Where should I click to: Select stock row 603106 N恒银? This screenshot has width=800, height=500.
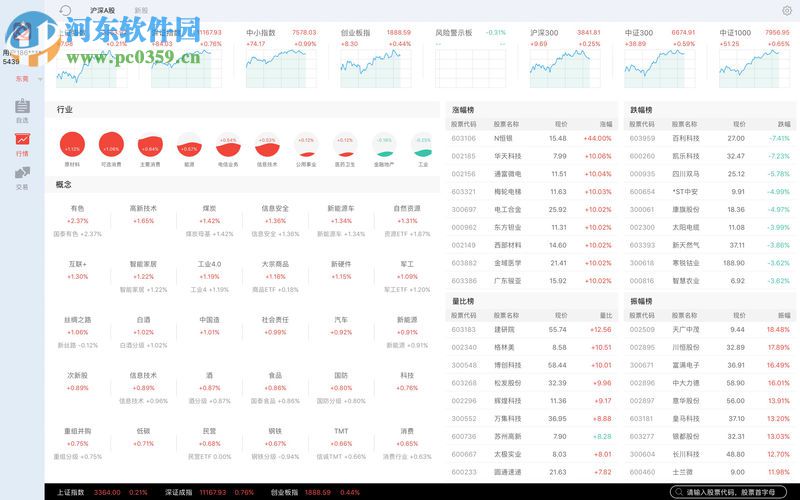click(531, 138)
